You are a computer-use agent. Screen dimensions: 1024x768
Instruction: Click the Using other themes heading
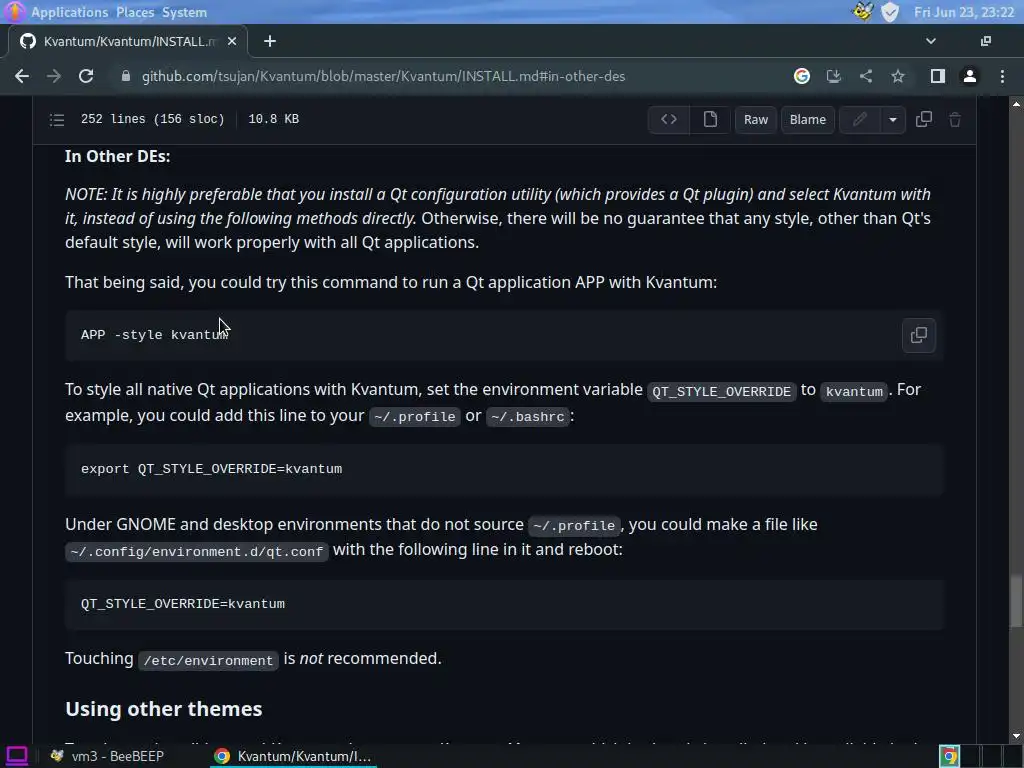coord(164,709)
